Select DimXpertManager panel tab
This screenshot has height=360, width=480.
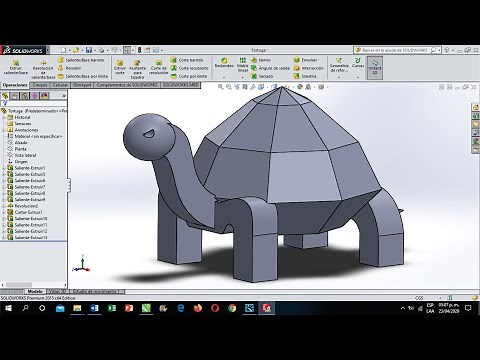[35, 96]
